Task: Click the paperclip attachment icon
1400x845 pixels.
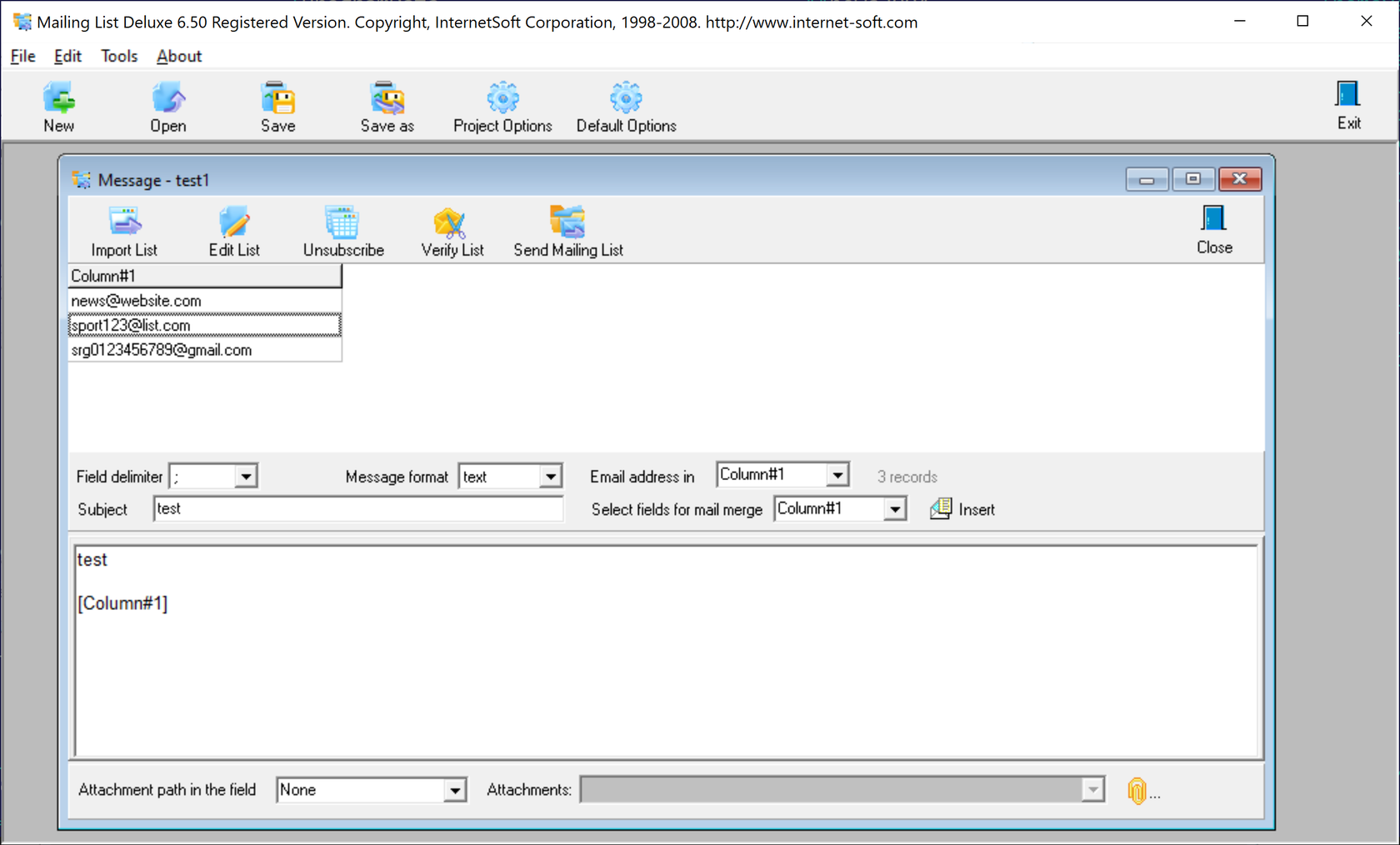Action: pyautogui.click(x=1138, y=790)
